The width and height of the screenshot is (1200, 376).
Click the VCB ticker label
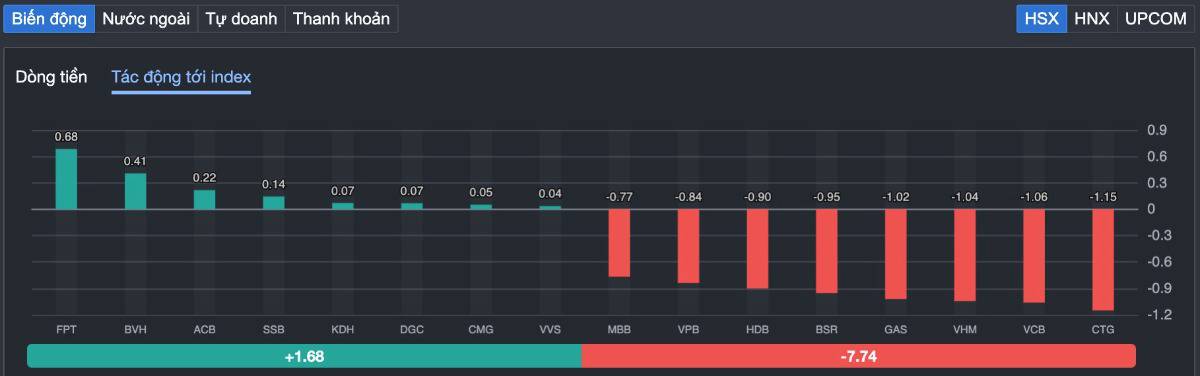tap(1033, 329)
